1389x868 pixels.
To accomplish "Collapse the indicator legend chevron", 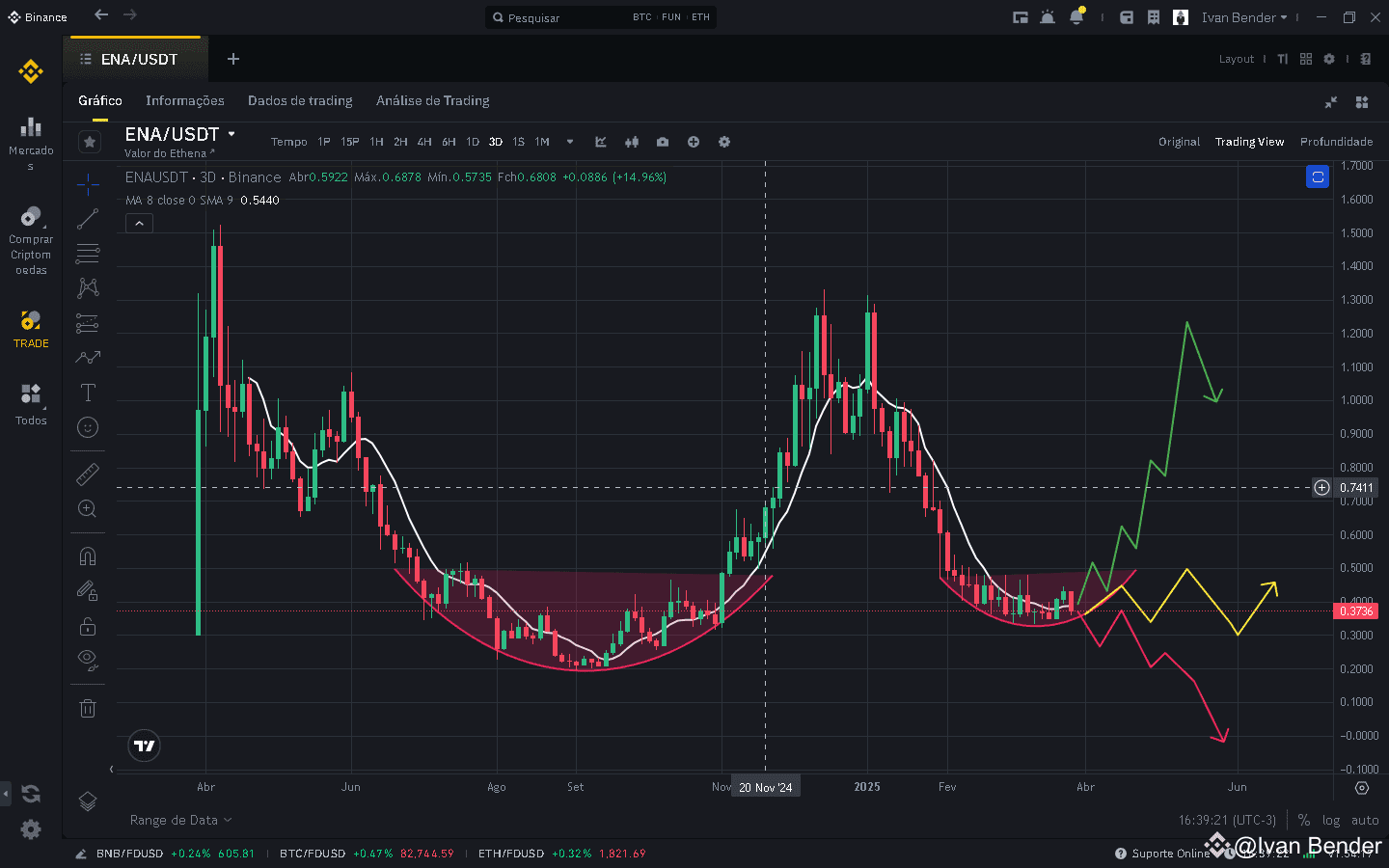I will (139, 223).
